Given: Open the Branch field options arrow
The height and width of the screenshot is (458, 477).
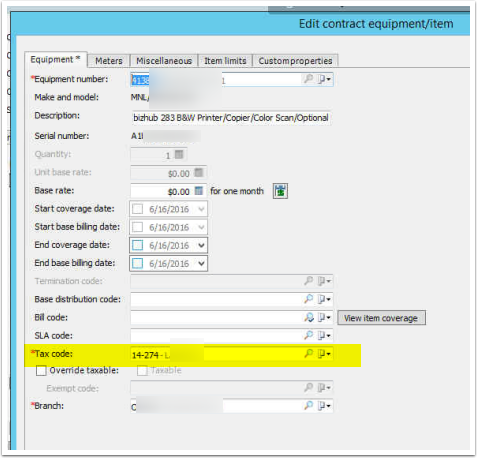Looking at the screenshot, I should (324, 406).
